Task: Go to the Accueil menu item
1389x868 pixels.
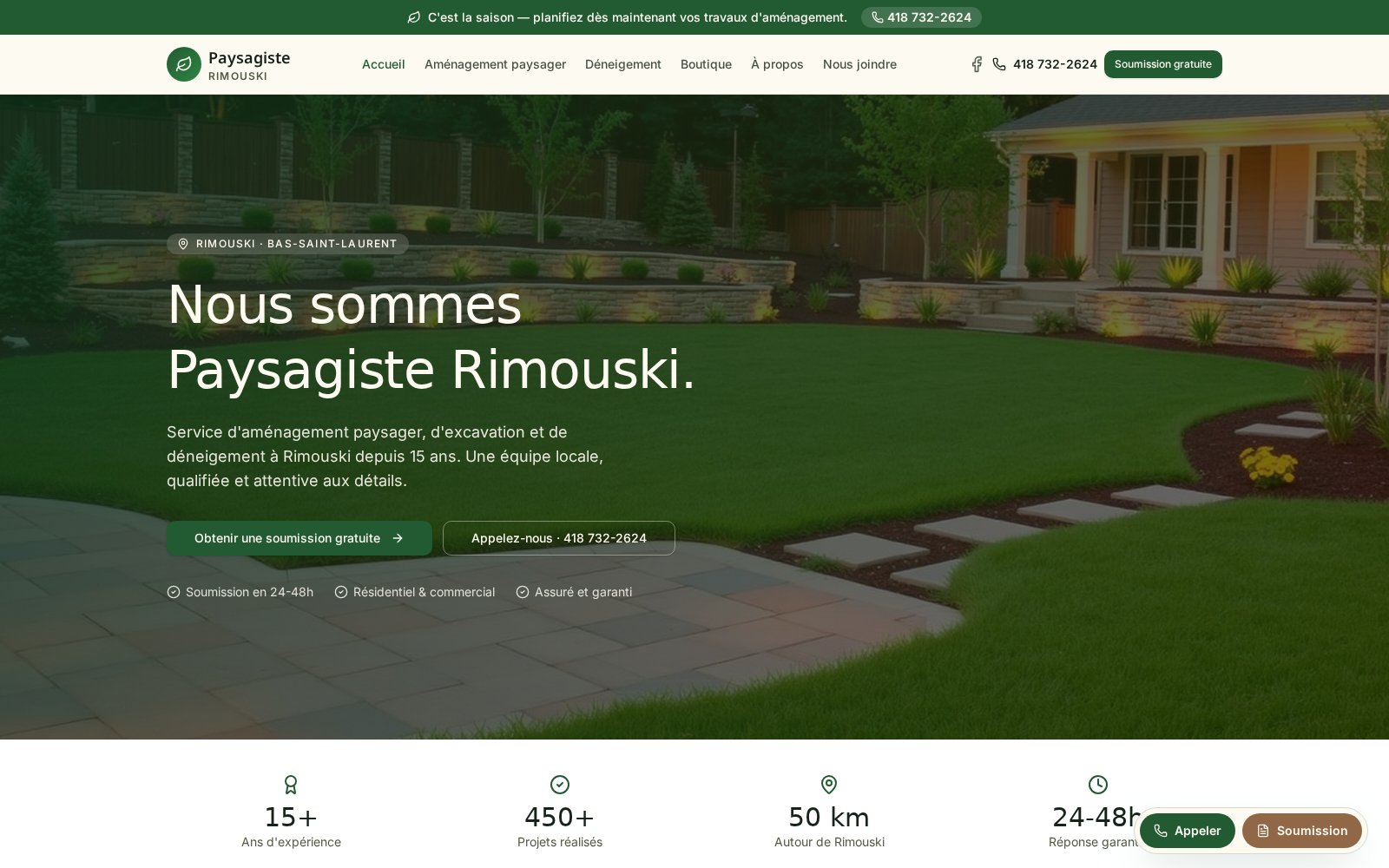Action: click(x=384, y=64)
